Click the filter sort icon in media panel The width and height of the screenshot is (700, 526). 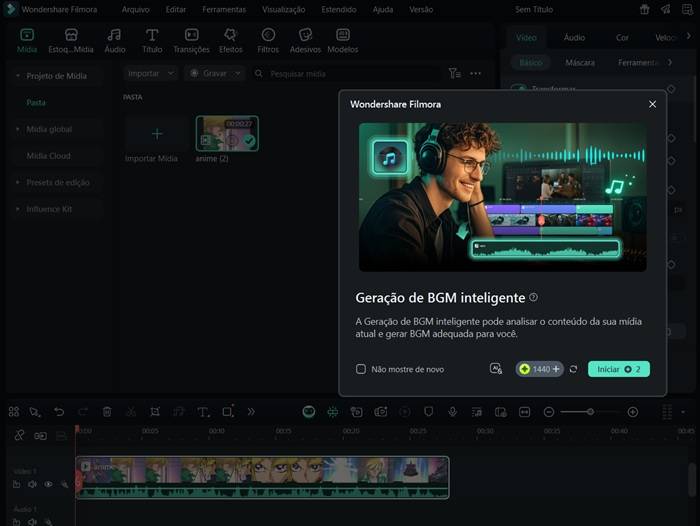tap(454, 73)
